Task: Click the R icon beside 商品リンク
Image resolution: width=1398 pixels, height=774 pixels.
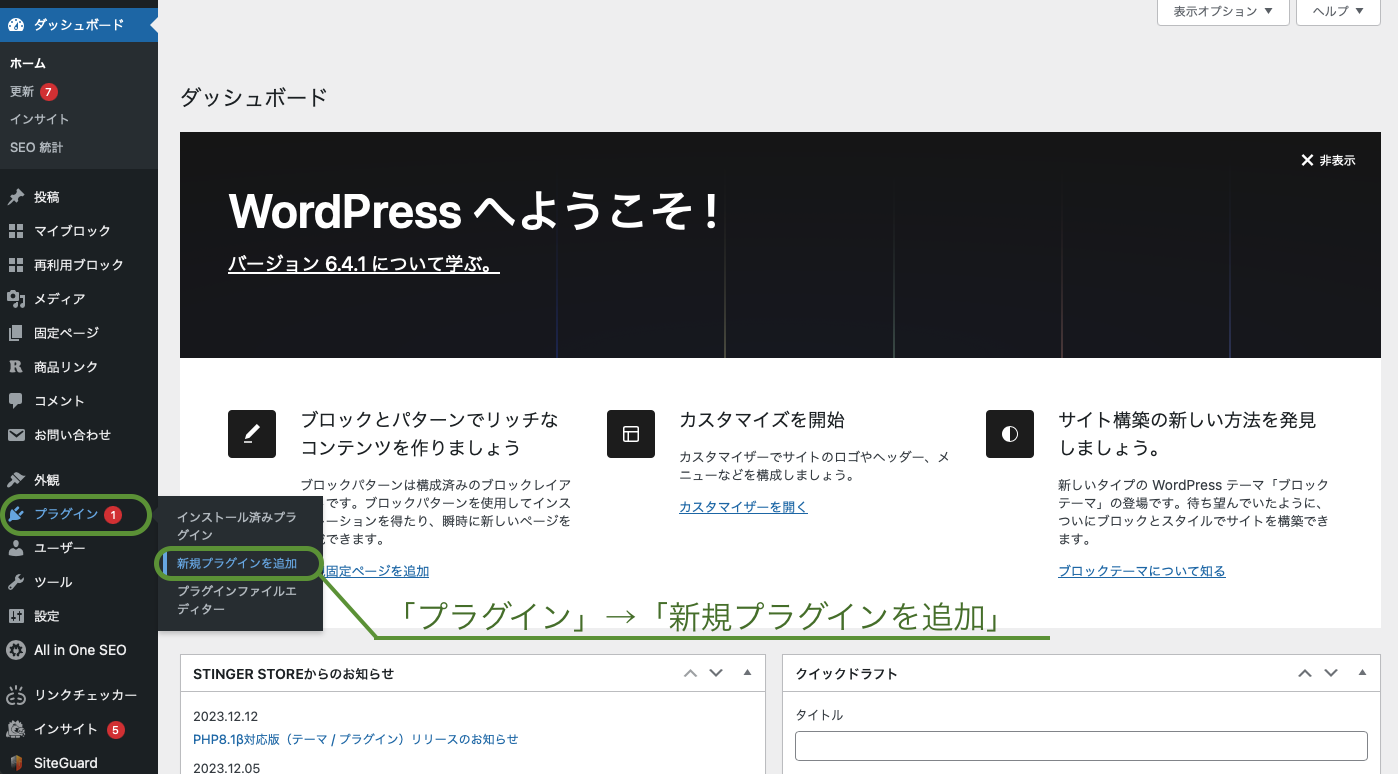Action: [16, 367]
